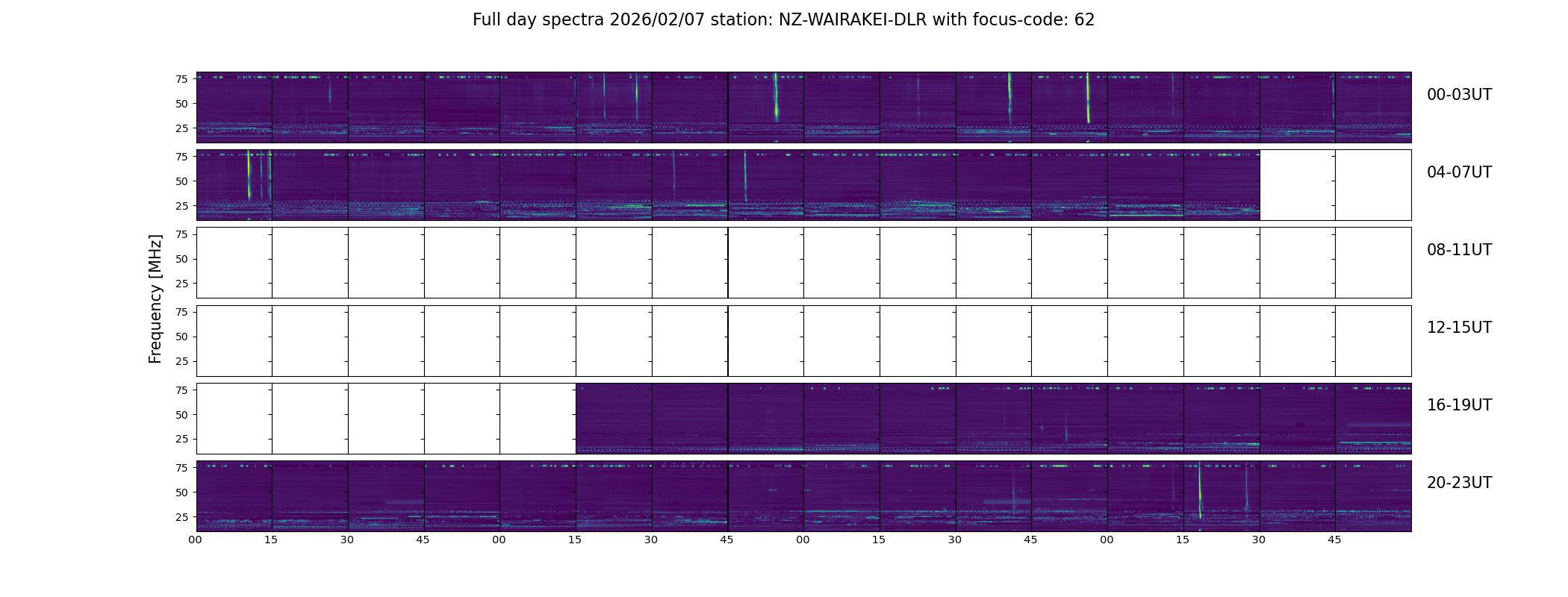The height and width of the screenshot is (597, 1568).
Task: Click the "Frequency [MHz]" y-axis label
Action: point(155,298)
